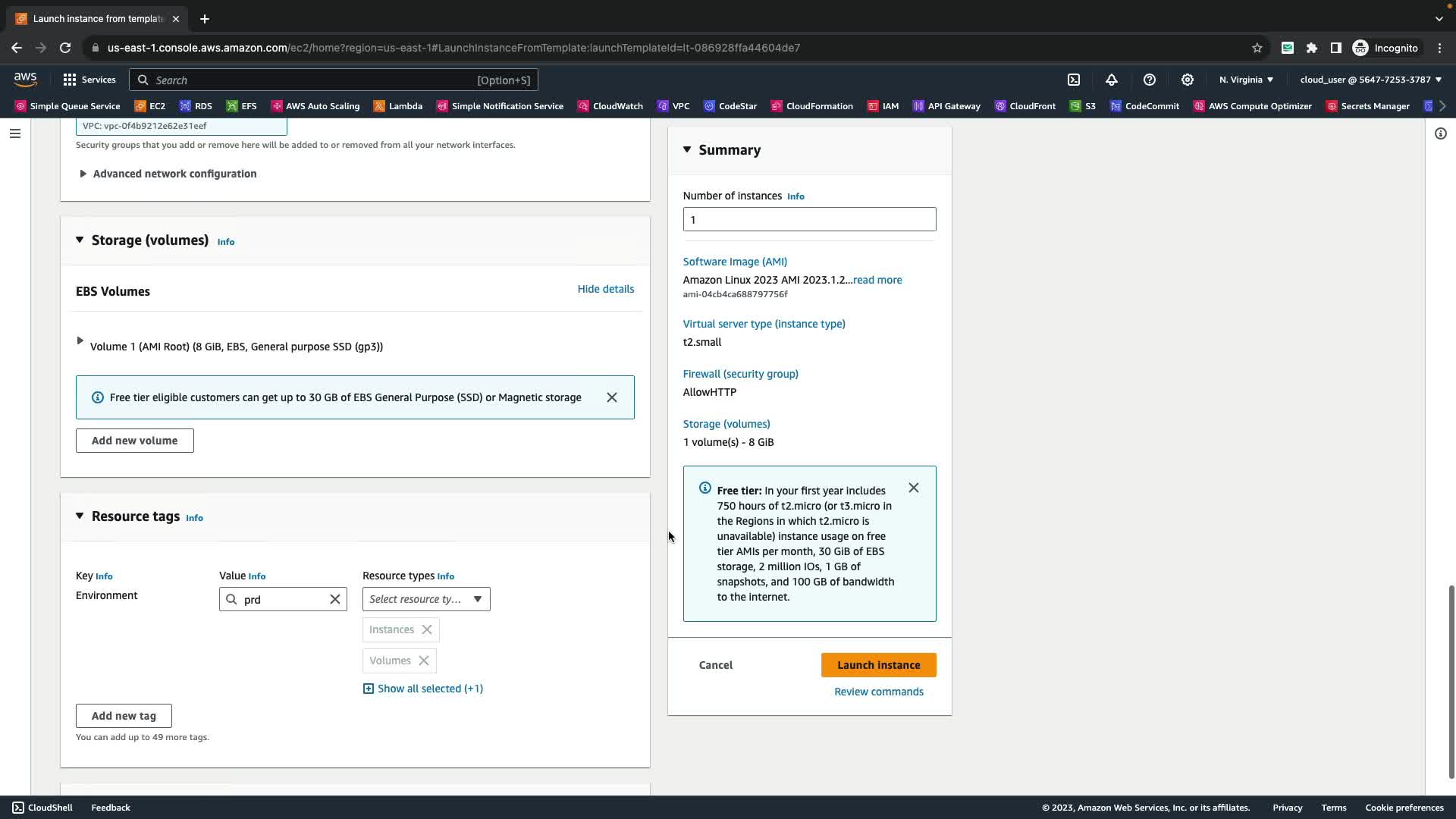Dismiss the Free tier EBS storage info banner

pos(612,397)
